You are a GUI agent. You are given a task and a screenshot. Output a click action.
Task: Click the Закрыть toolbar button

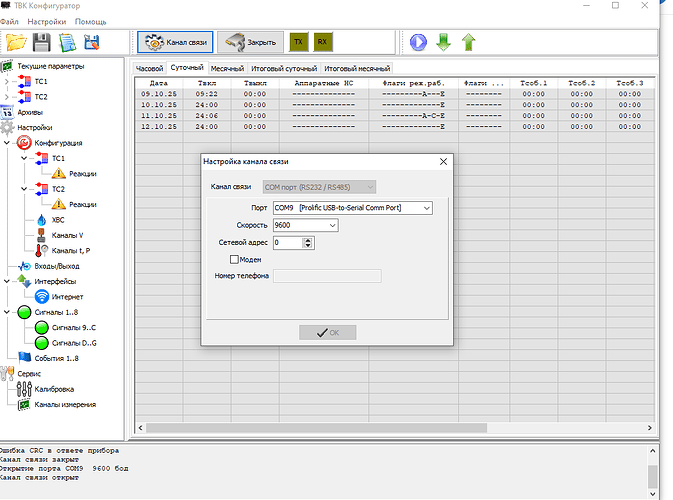[251, 42]
